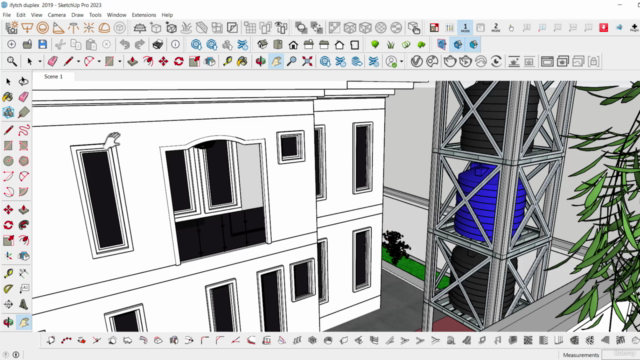Switch to the Front view house icon
The height and width of the screenshot is (360, 640).
coord(293,44)
